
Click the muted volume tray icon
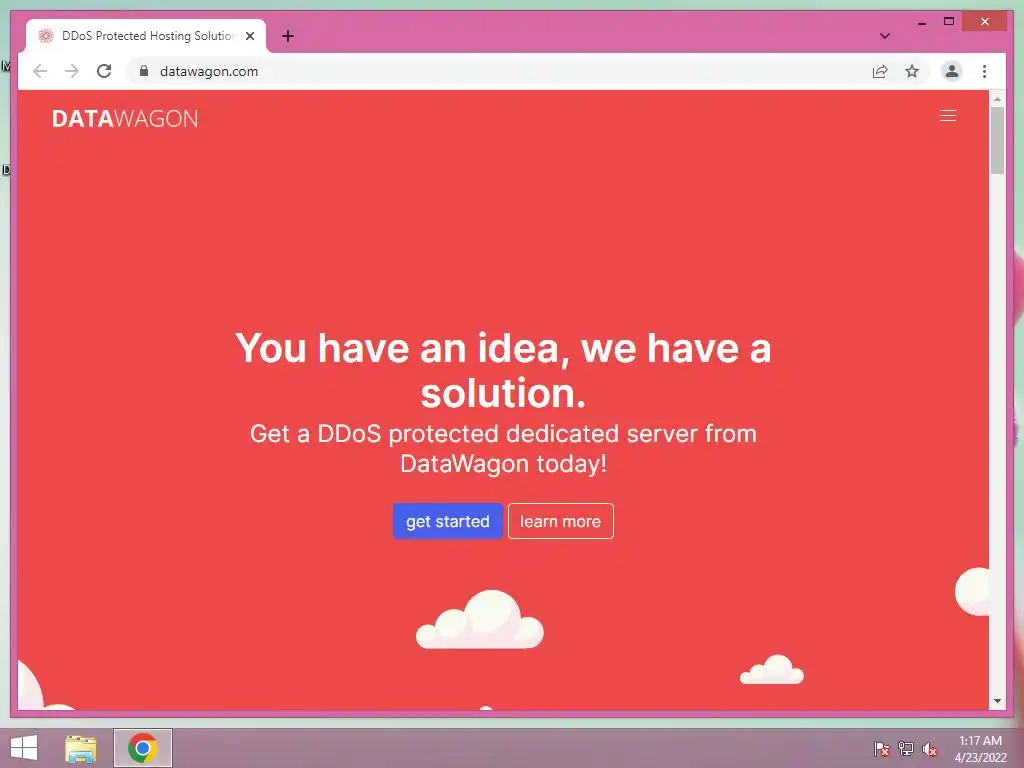pyautogui.click(x=930, y=748)
